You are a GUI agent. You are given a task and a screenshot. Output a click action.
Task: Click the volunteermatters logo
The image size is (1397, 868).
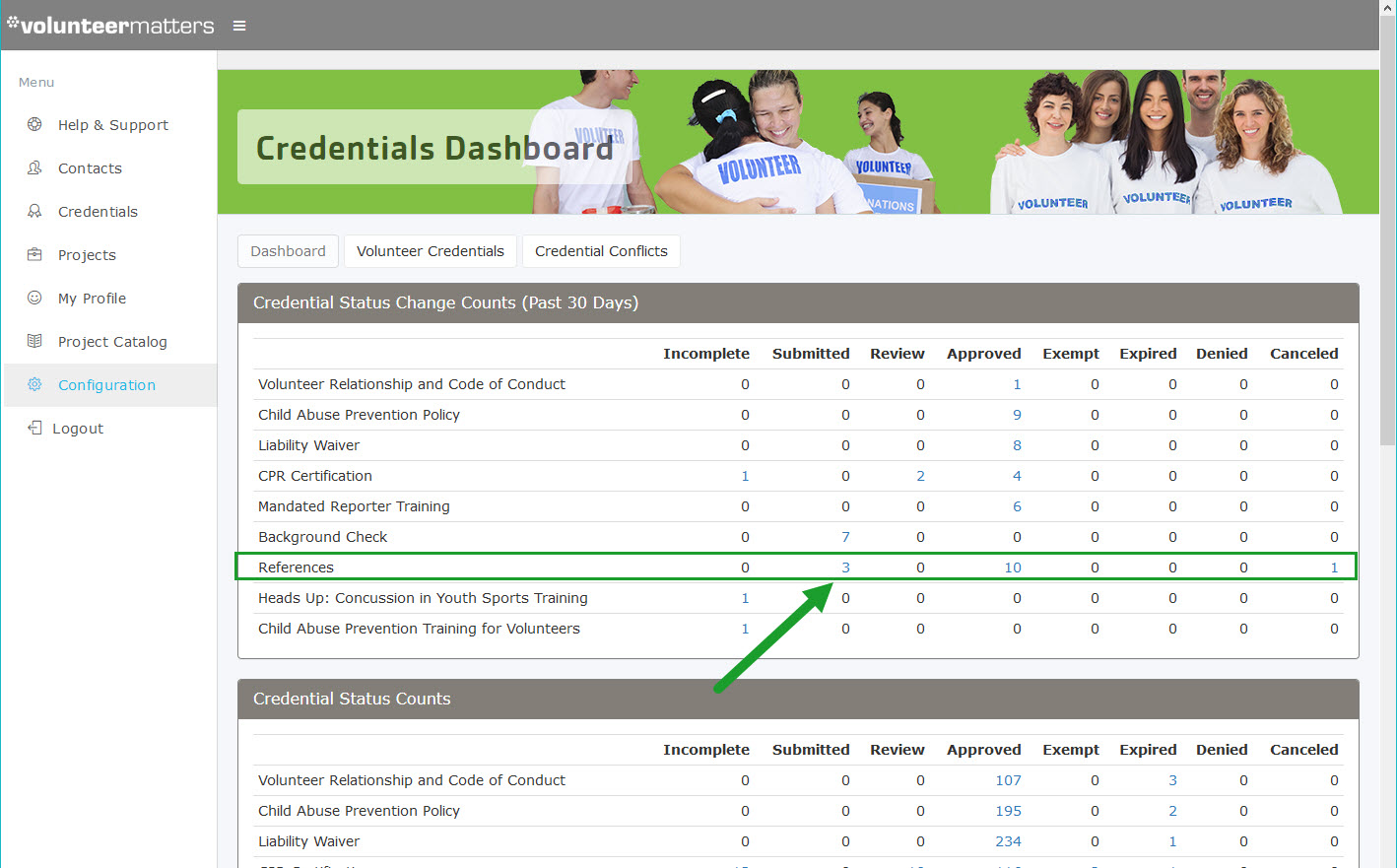point(110,26)
